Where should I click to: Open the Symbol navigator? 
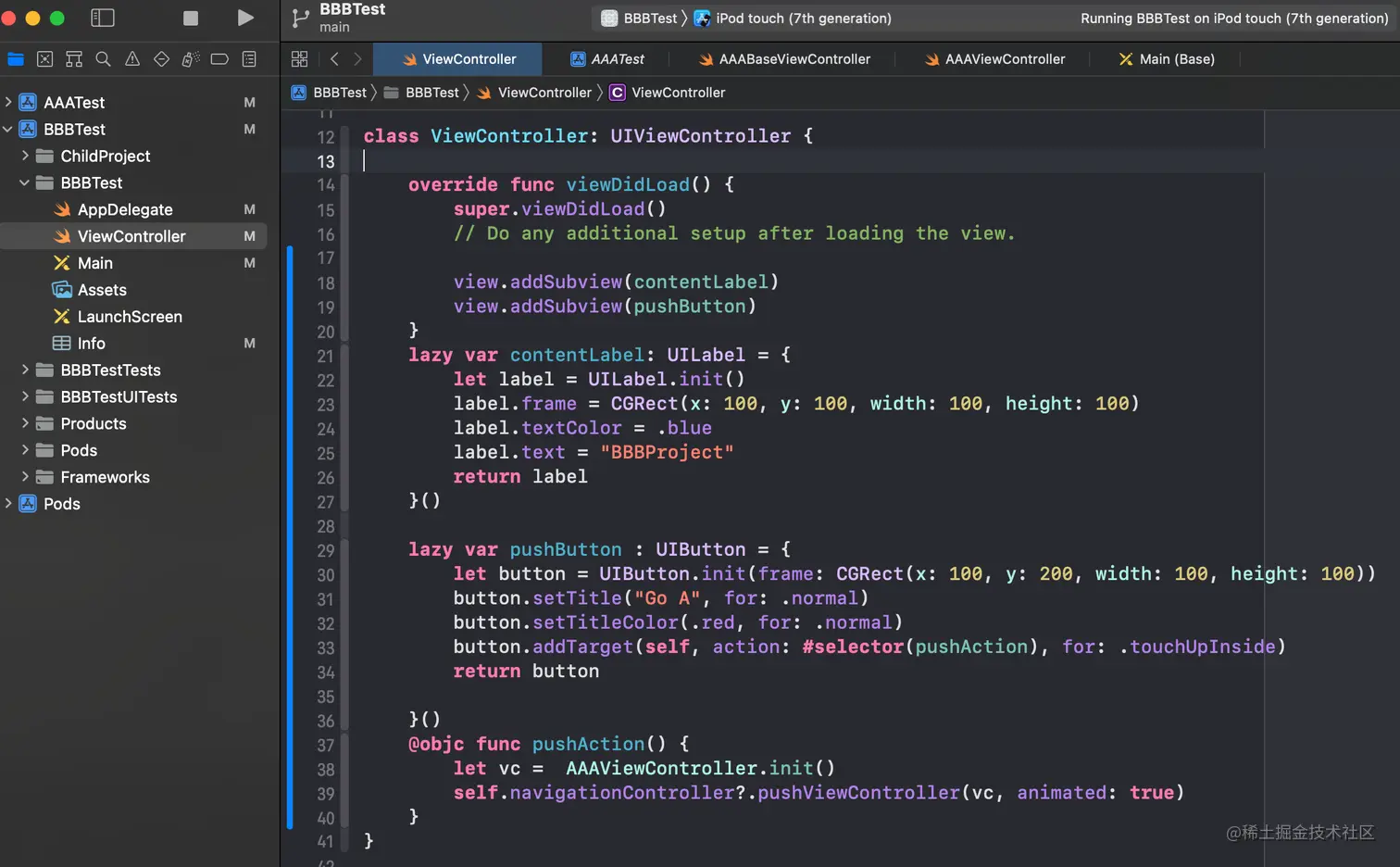tap(74, 59)
